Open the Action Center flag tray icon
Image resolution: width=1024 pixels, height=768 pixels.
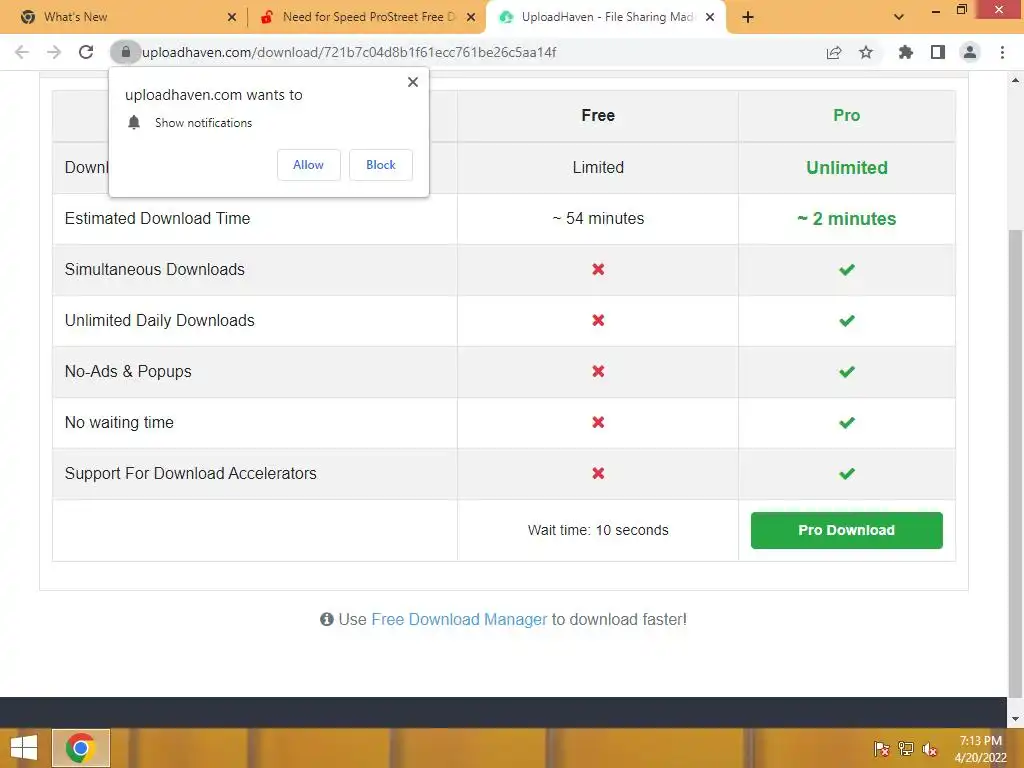tap(881, 749)
